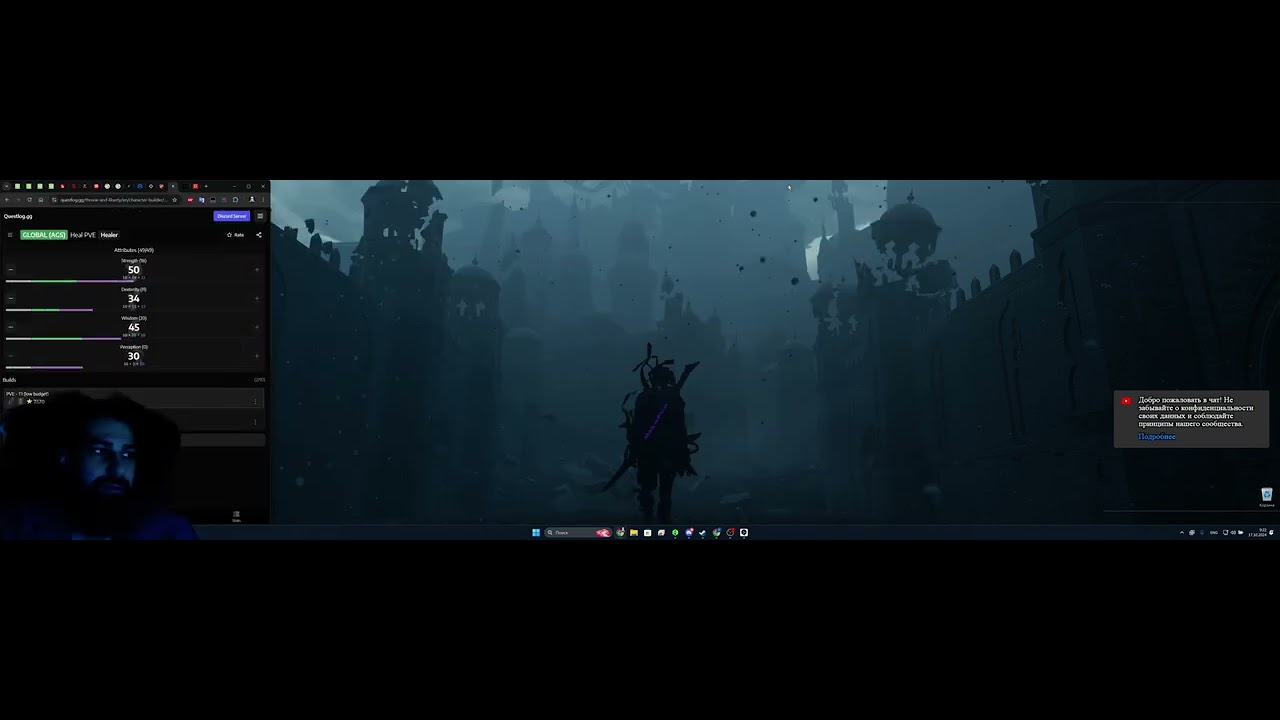Click the Healer role tag
The height and width of the screenshot is (720, 1280).
(x=109, y=235)
